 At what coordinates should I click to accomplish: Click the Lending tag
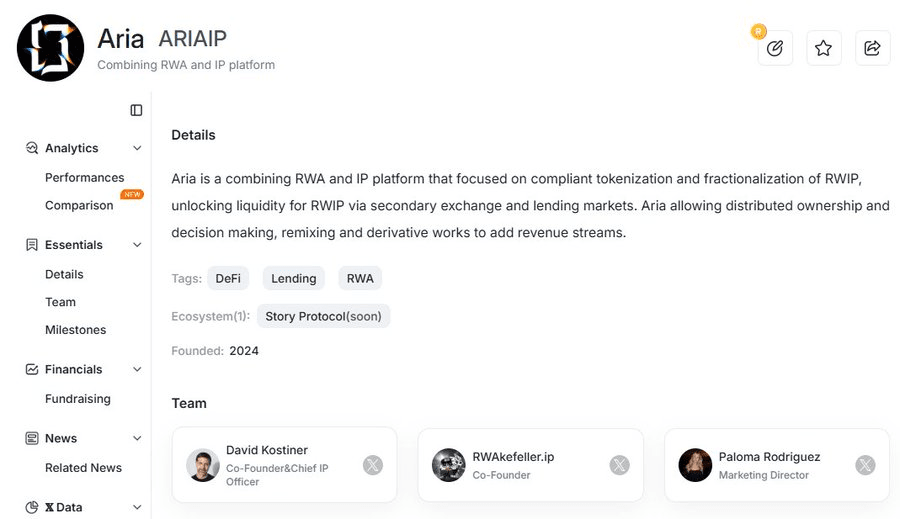point(294,279)
